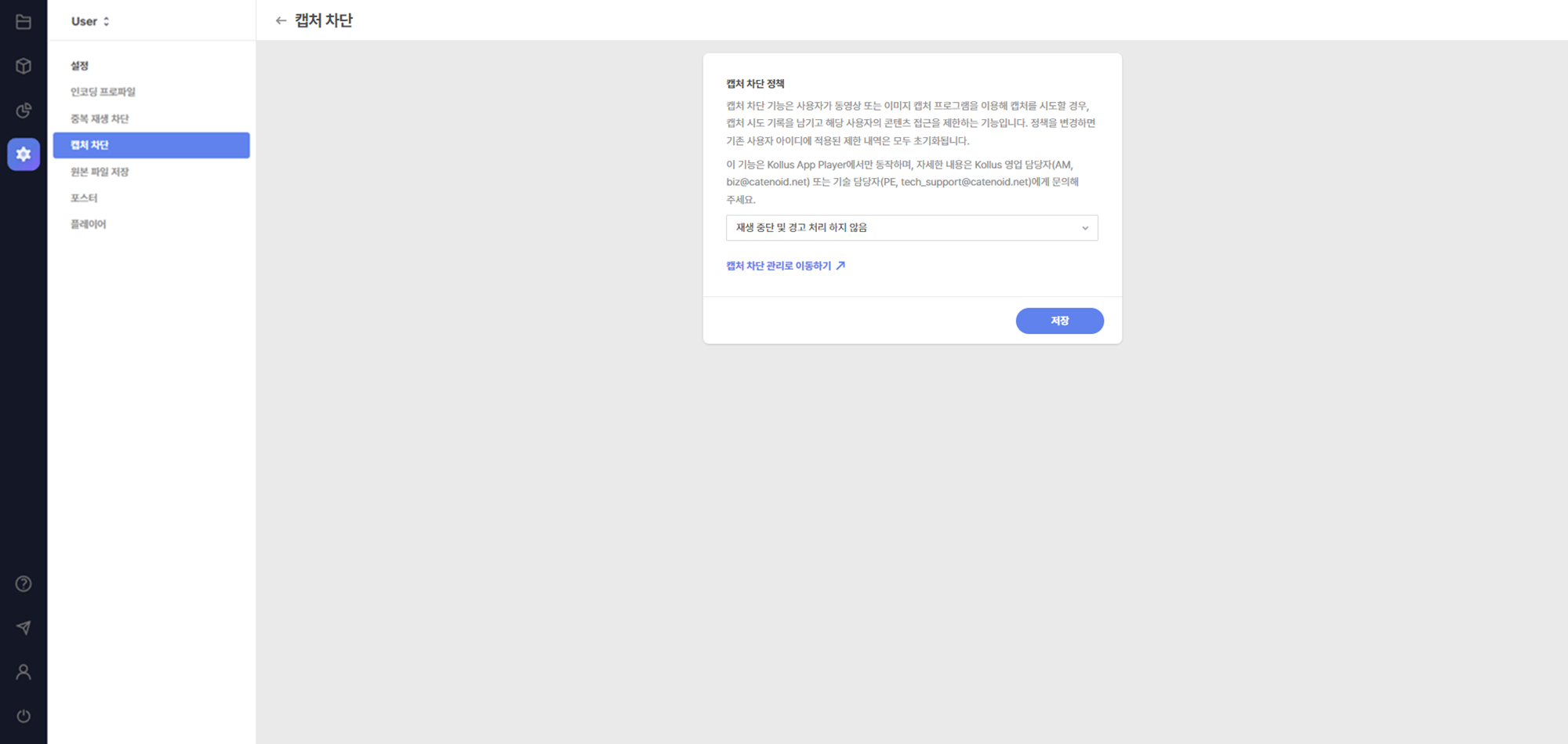Viewport: 1568px width, 744px height.
Task: Open the user profile icon in sidebar
Action: [24, 672]
